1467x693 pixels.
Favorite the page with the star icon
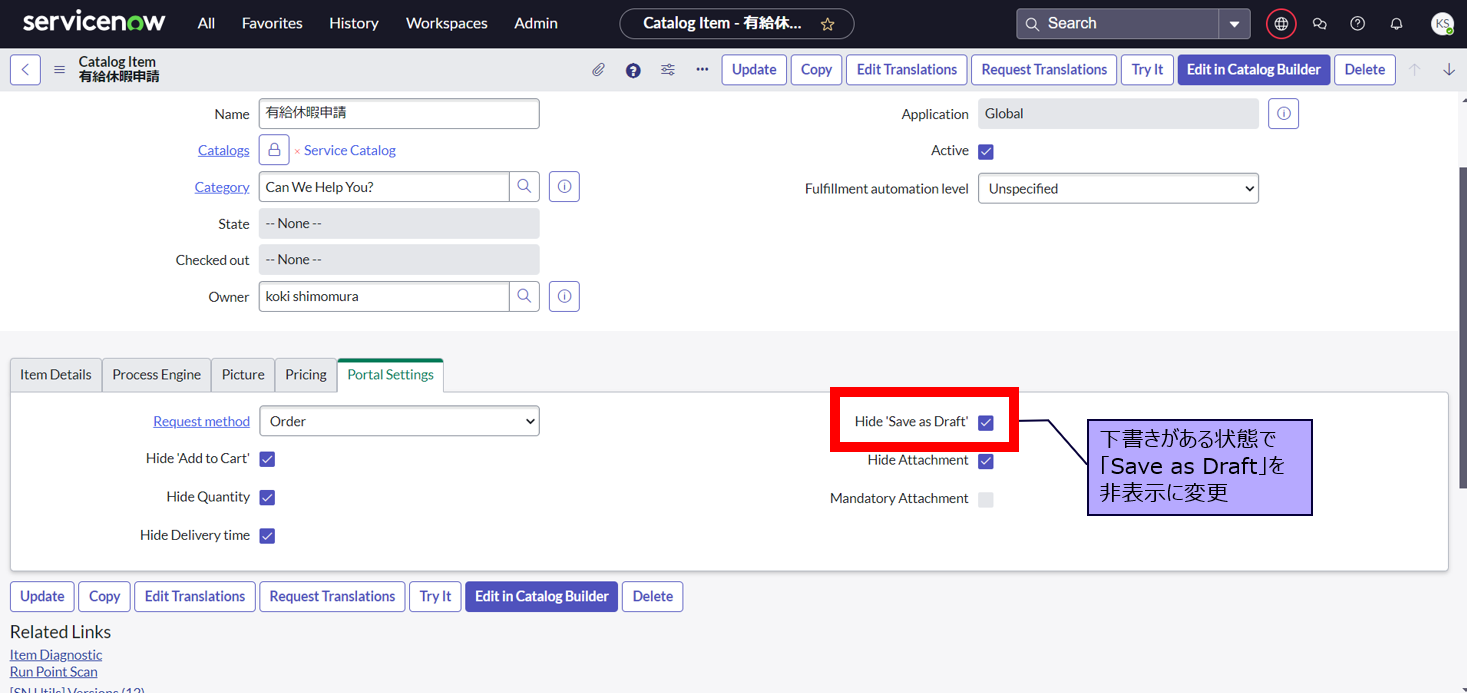coord(827,23)
